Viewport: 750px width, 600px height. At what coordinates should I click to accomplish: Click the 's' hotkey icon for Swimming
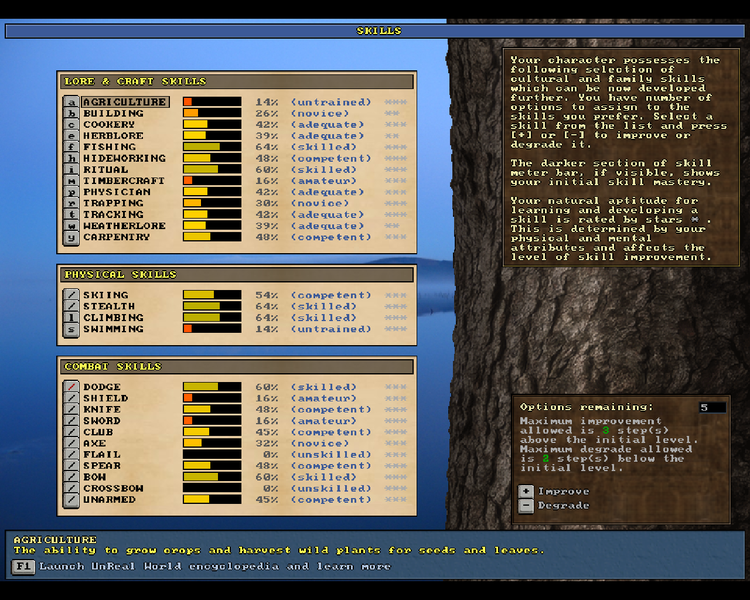click(x=71, y=329)
